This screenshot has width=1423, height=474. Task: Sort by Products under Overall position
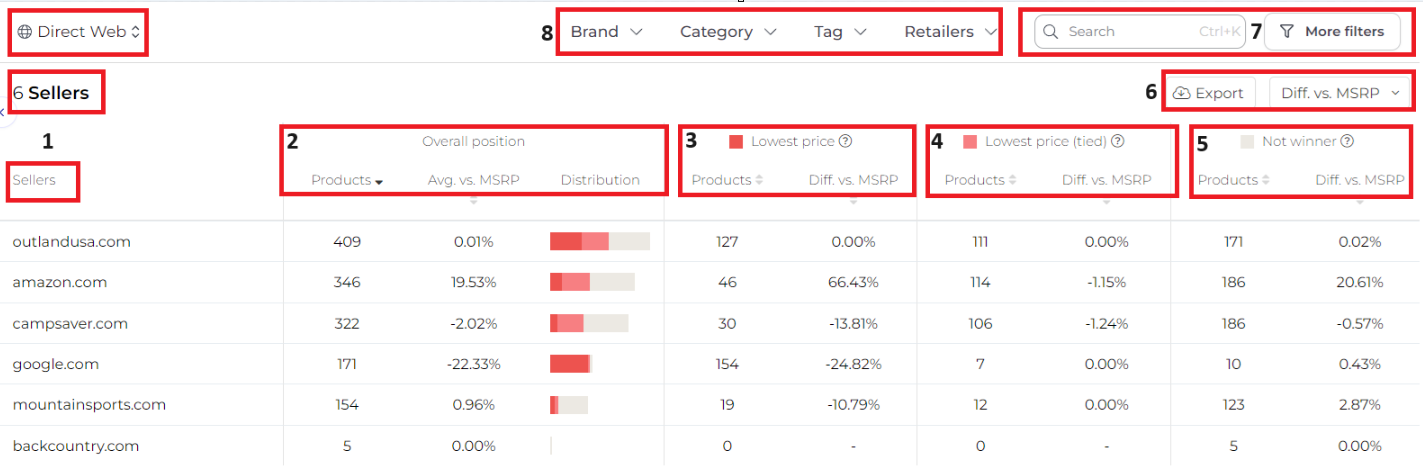pyautogui.click(x=347, y=181)
